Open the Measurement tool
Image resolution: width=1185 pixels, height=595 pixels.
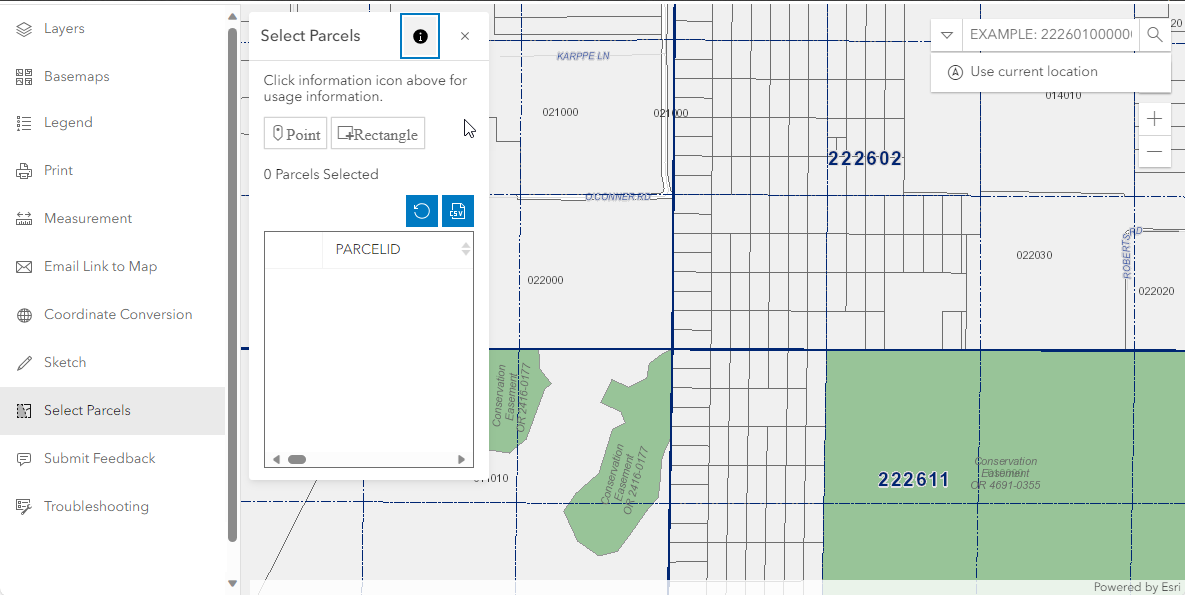[x=26, y=218]
